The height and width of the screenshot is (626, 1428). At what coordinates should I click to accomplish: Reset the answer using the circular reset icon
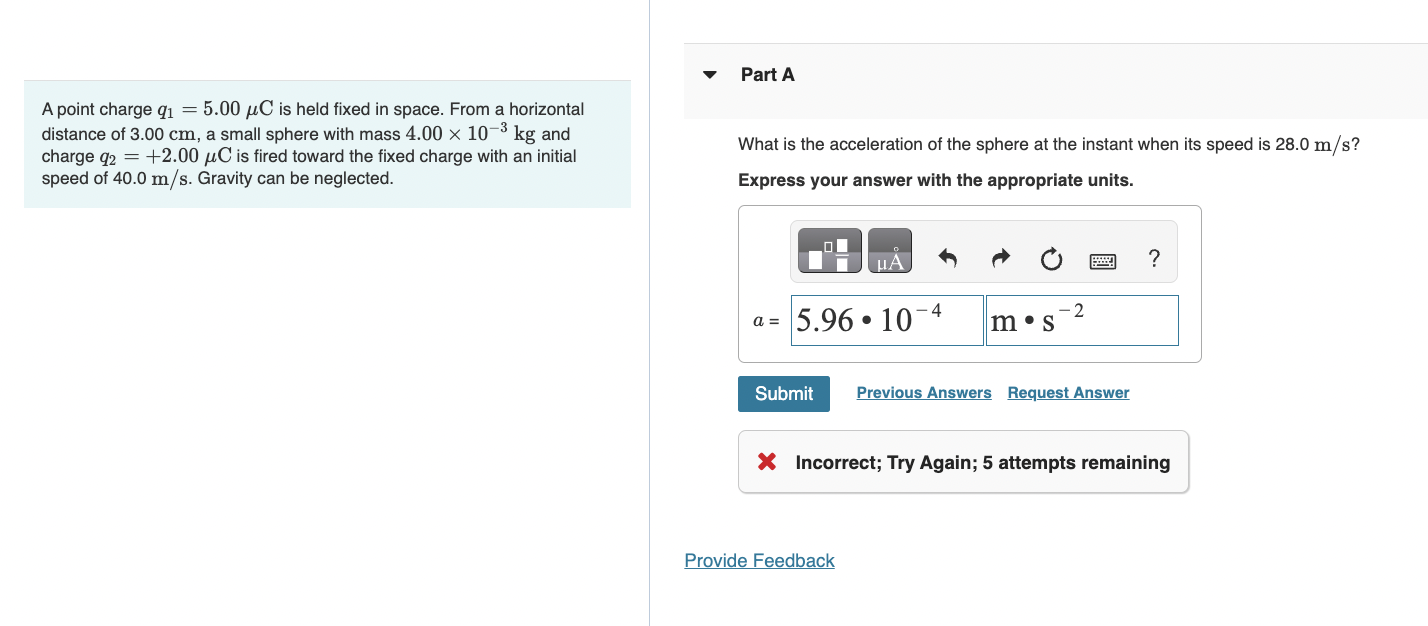(1051, 259)
